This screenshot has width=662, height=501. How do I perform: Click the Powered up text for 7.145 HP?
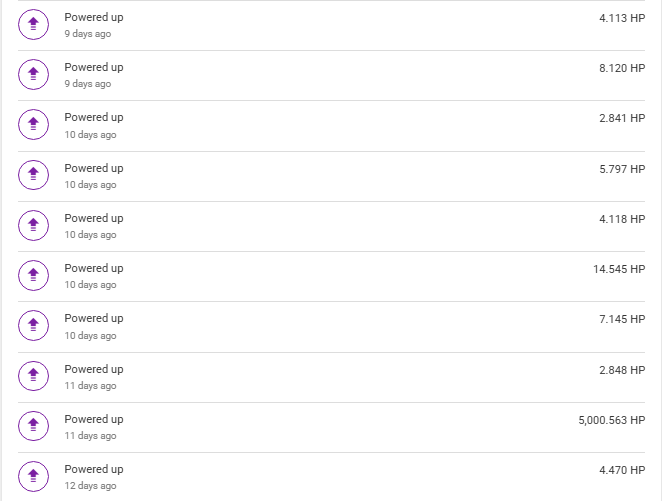[94, 319]
